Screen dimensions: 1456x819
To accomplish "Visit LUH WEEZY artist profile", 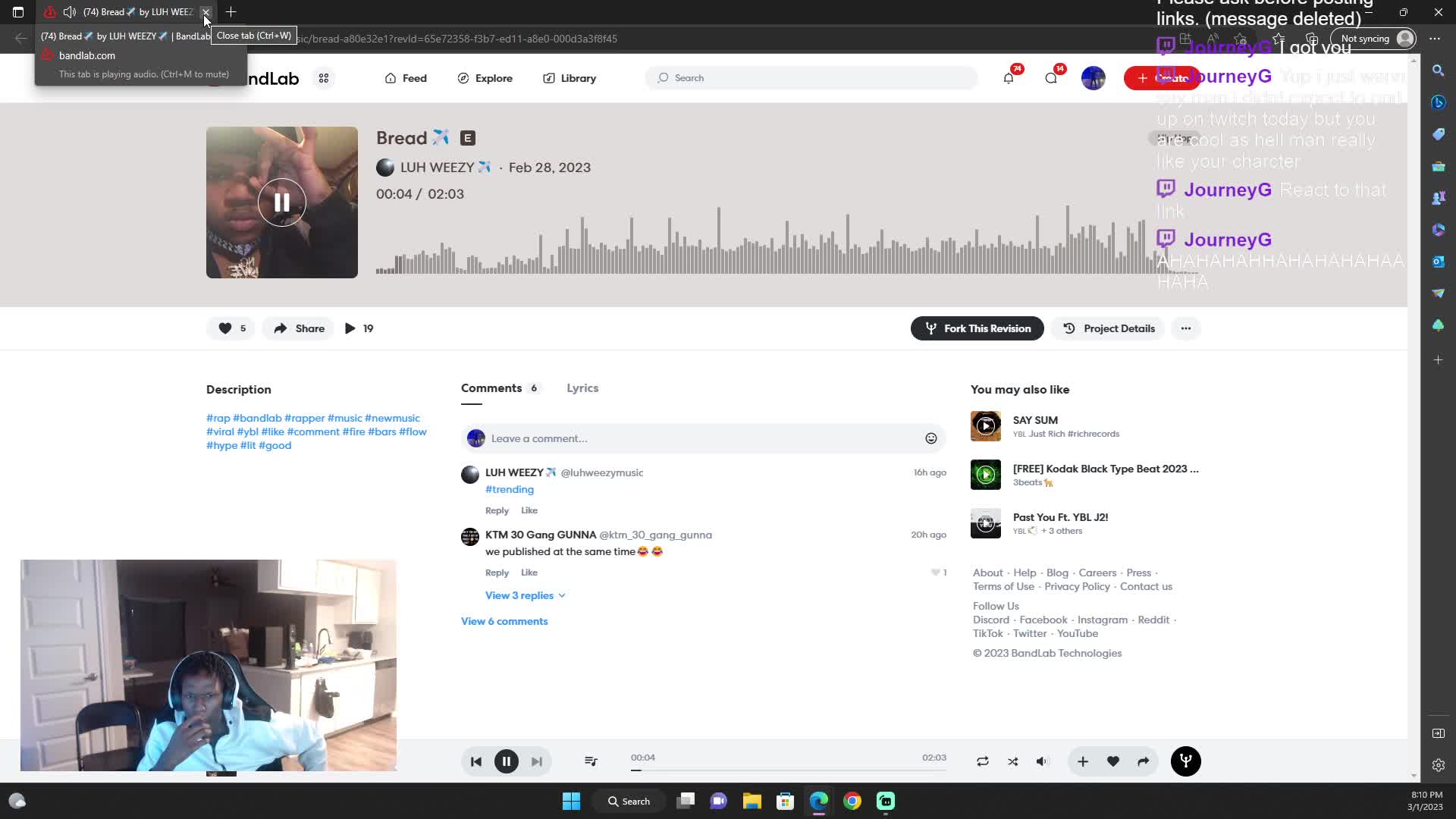I will tap(437, 168).
